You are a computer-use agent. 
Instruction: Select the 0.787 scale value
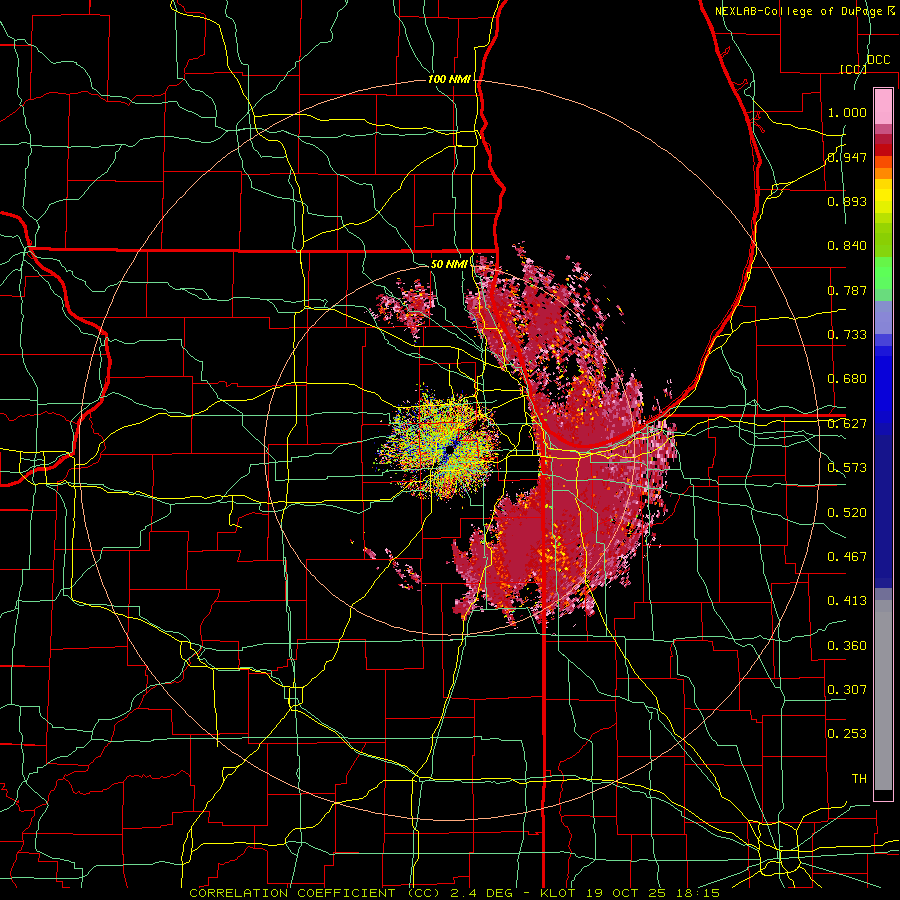[847, 290]
